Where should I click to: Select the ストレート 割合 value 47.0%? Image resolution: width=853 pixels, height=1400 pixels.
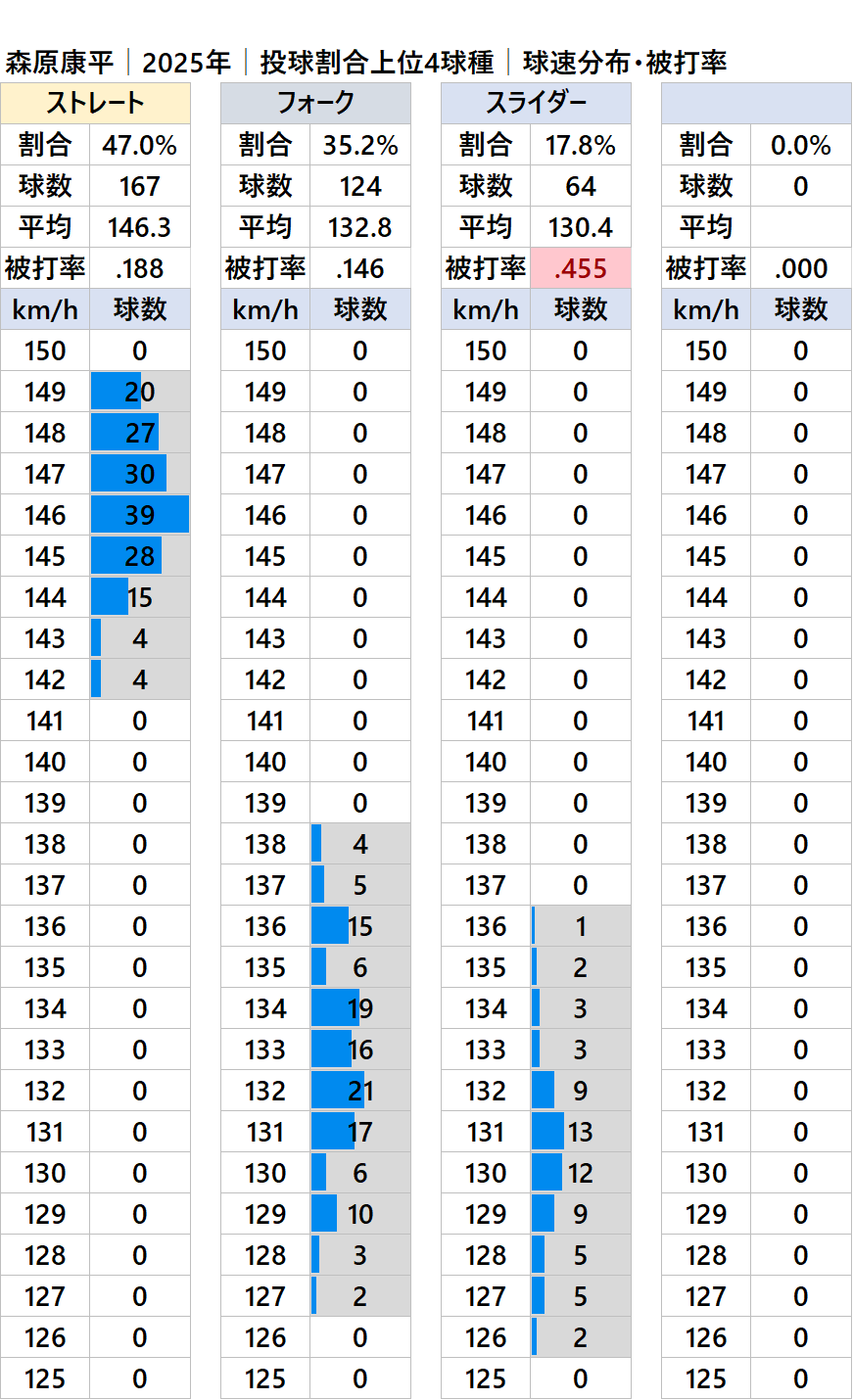point(140,146)
